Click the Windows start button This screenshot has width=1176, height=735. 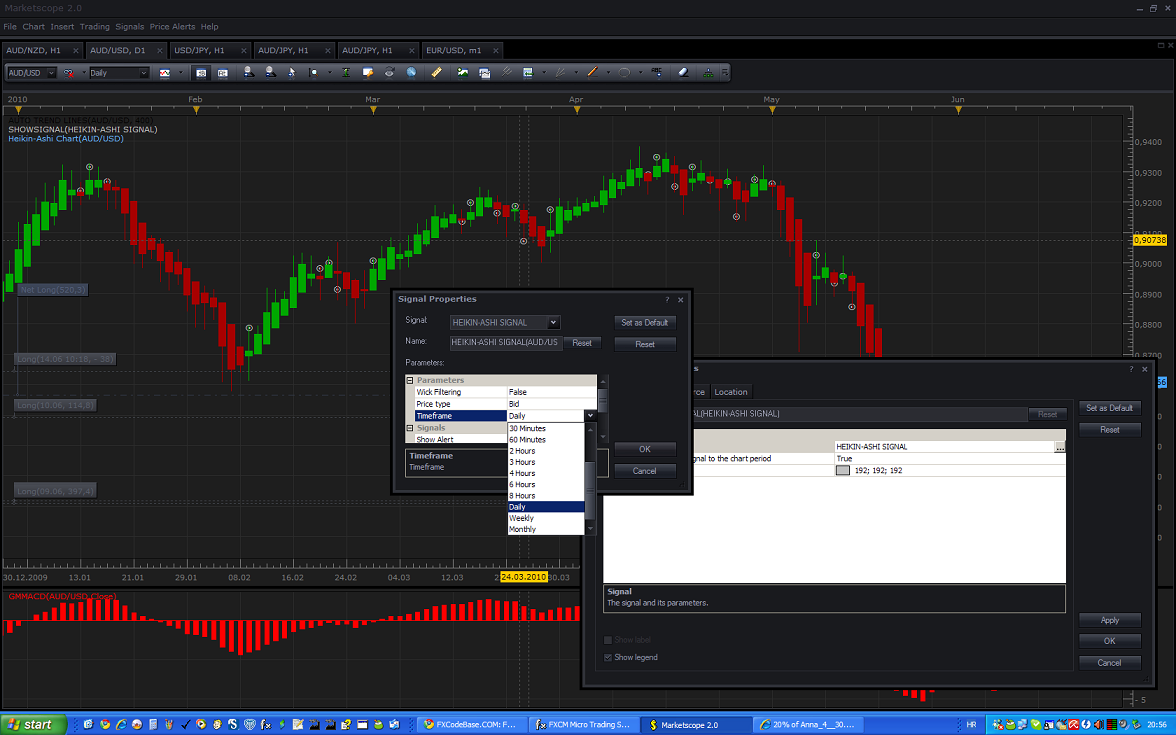click(32, 724)
